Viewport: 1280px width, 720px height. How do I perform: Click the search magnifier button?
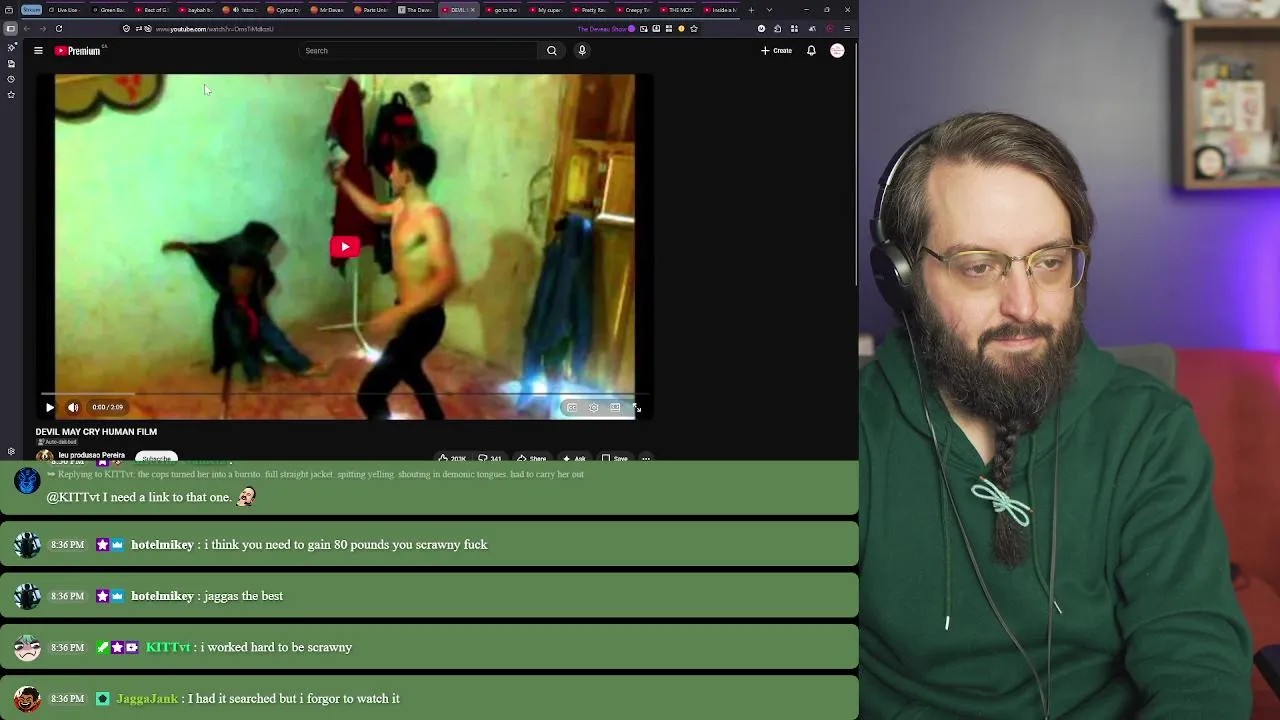point(551,50)
